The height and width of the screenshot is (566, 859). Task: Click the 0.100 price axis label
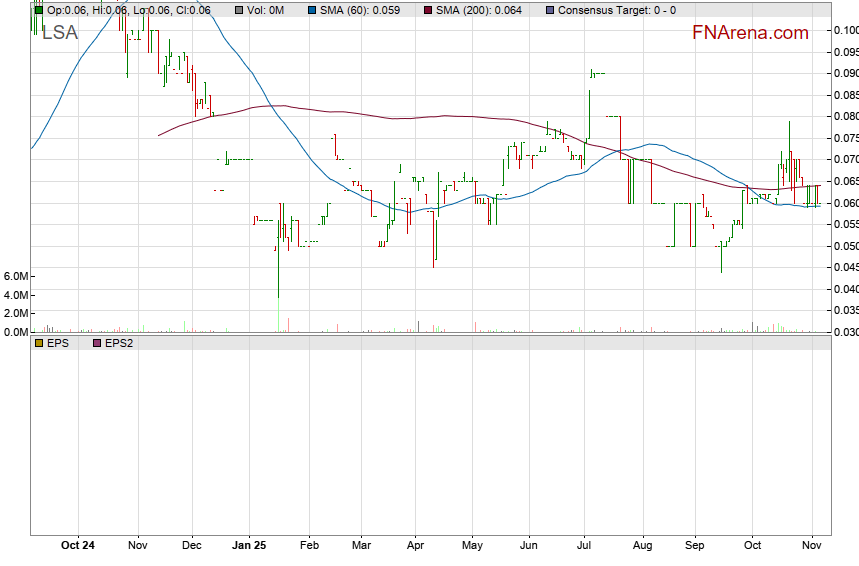845,30
